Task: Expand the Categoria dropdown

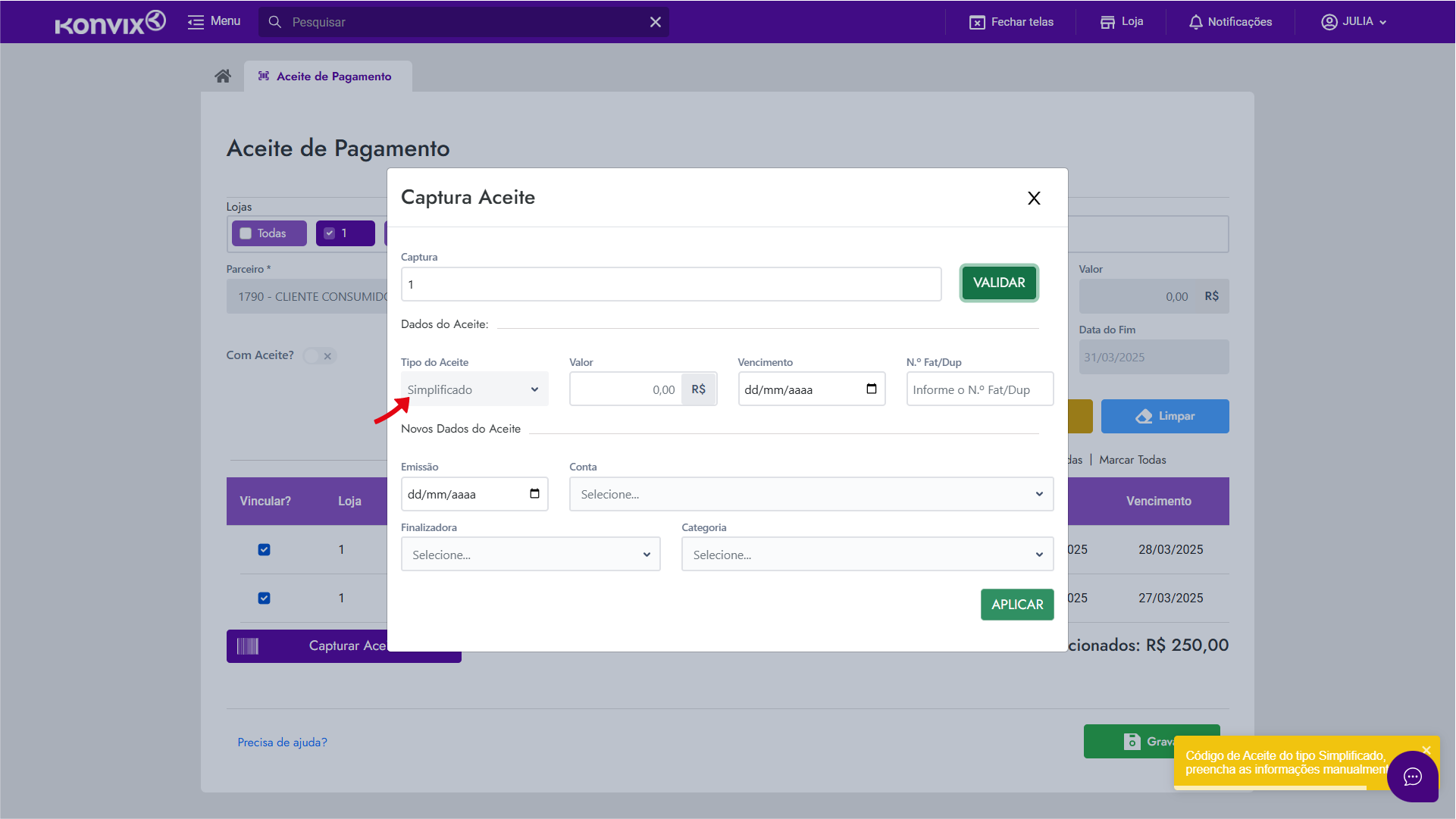Action: coord(867,555)
